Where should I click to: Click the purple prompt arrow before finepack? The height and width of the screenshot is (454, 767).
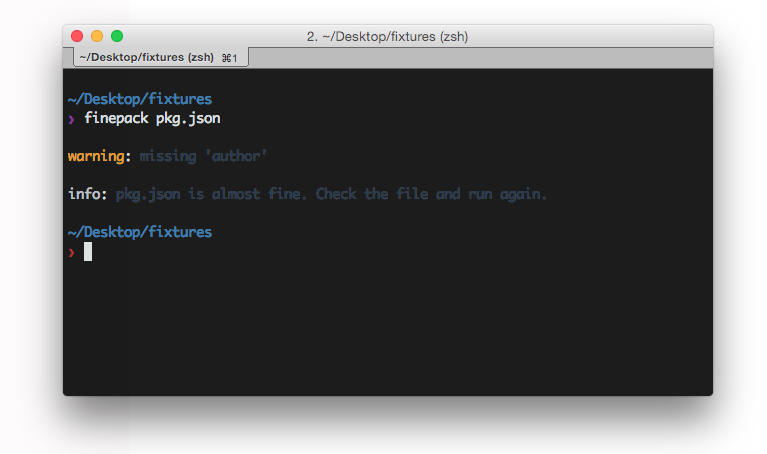(x=71, y=119)
